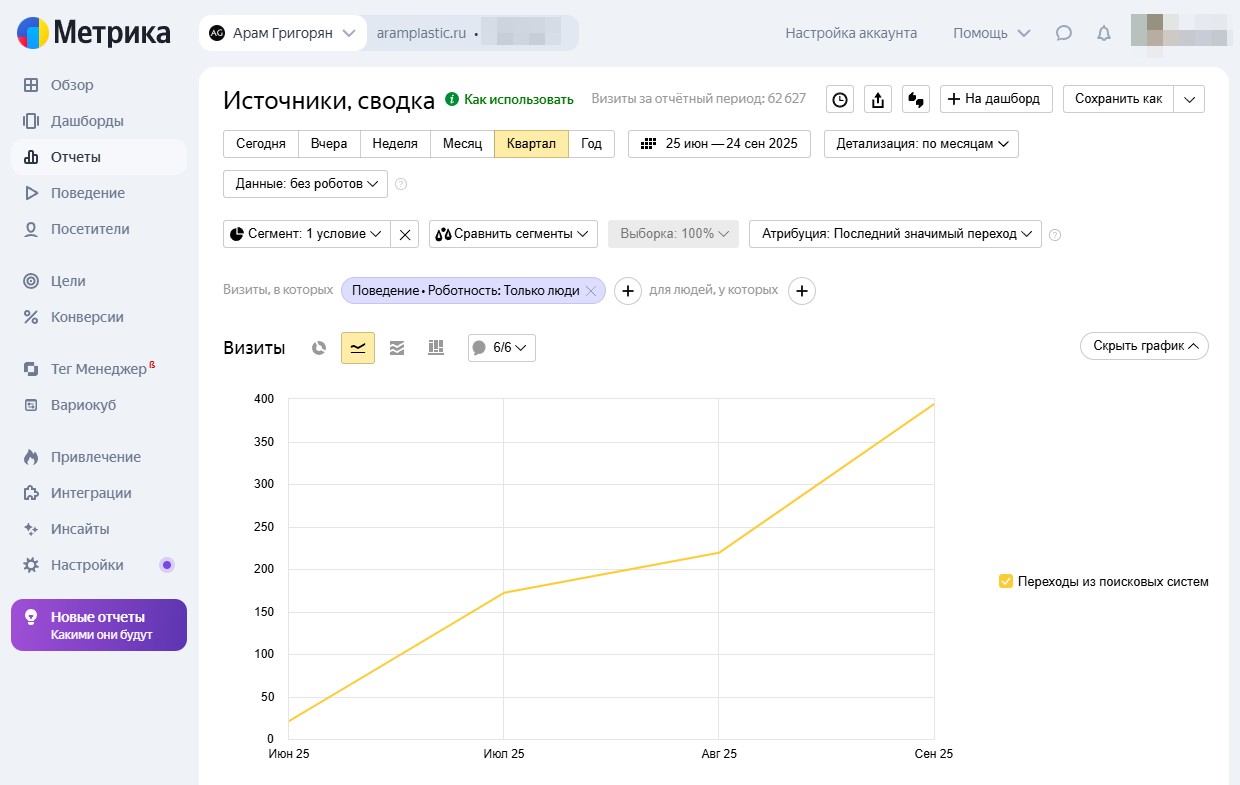Open 'Детализация: по месяцам' dropdown
The height and width of the screenshot is (785, 1240).
pyautogui.click(x=921, y=144)
